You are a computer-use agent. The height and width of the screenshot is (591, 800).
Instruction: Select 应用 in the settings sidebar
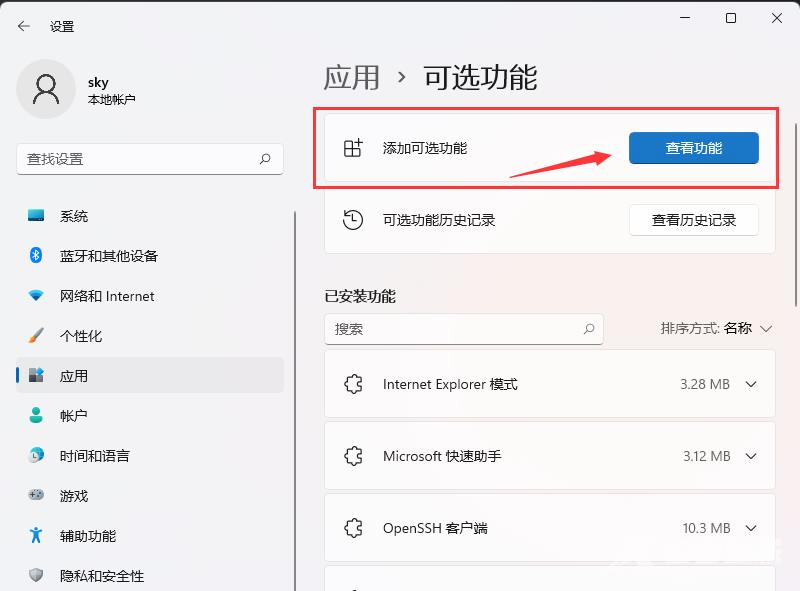[x=150, y=375]
